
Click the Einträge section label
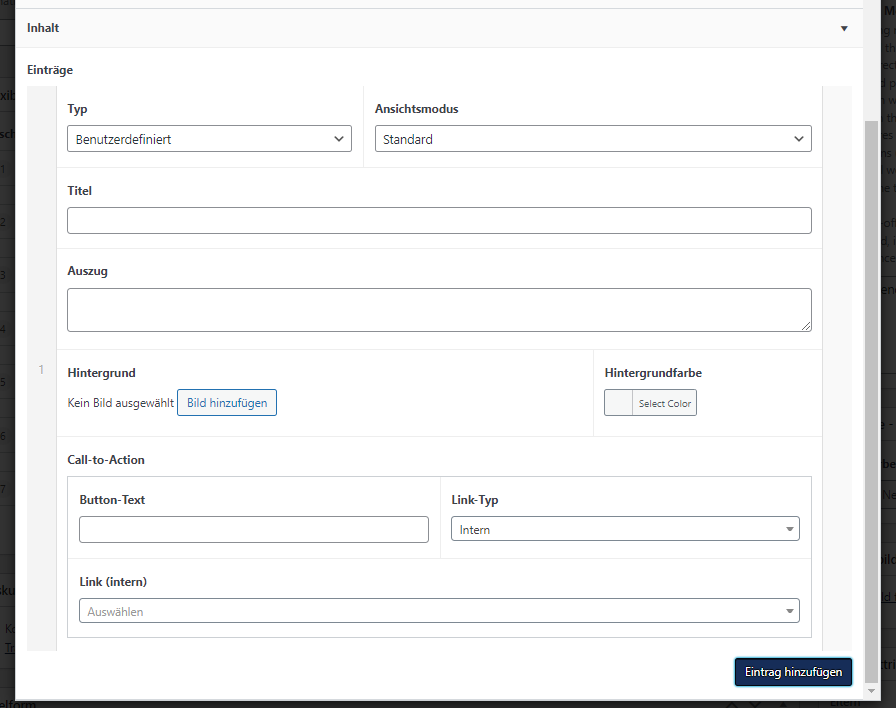pos(50,70)
